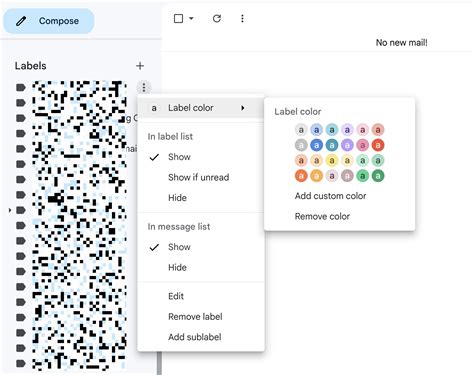Click the highlighted three-dot label options button
474x375 pixels.
144,88
